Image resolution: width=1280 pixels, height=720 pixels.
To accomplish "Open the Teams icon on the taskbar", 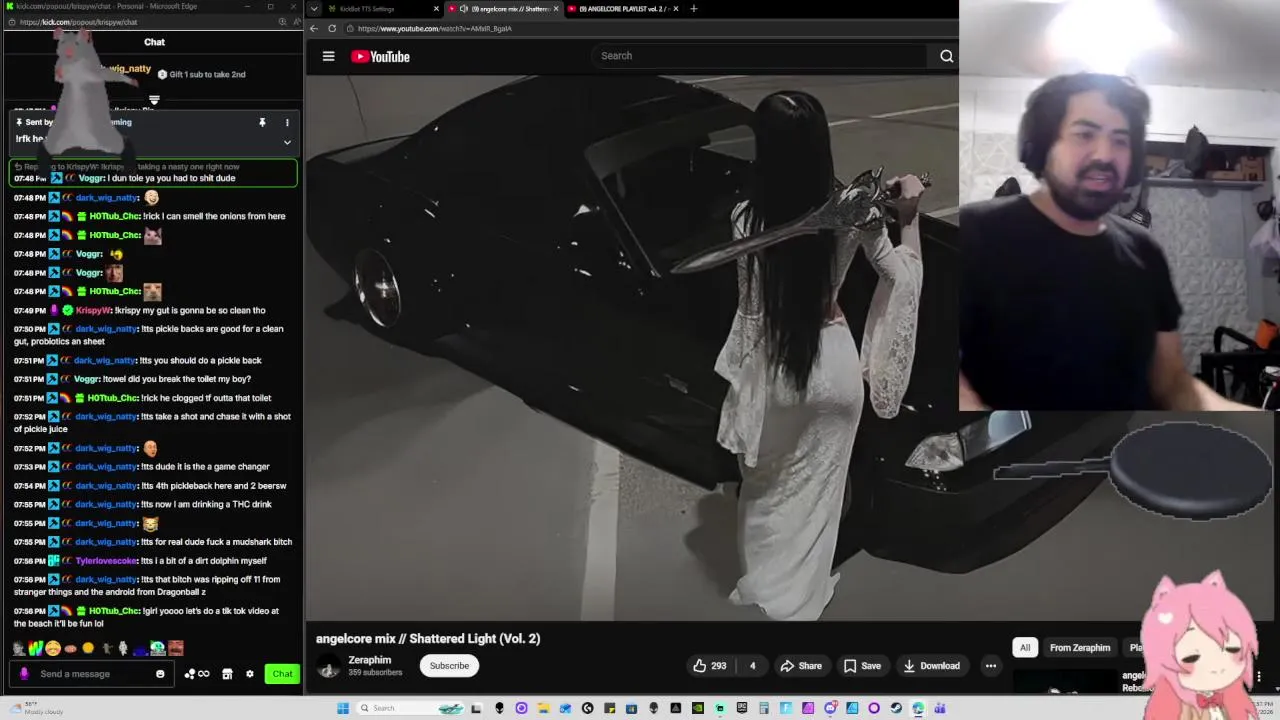I will pos(939,708).
